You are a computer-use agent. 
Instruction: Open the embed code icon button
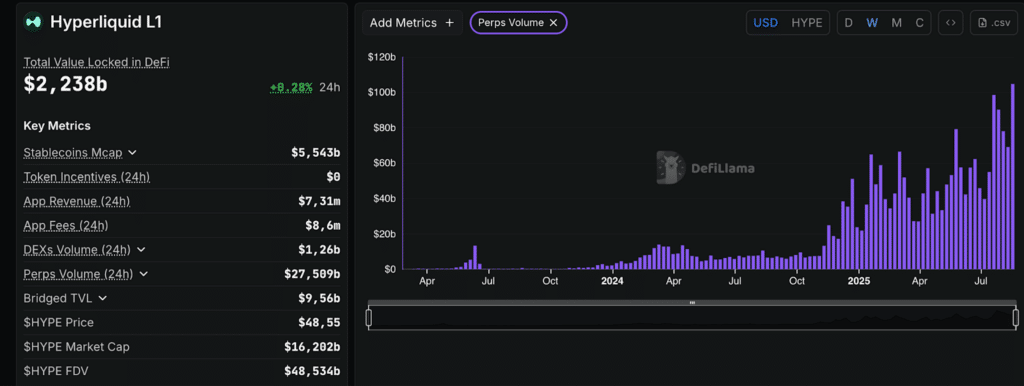click(x=951, y=23)
